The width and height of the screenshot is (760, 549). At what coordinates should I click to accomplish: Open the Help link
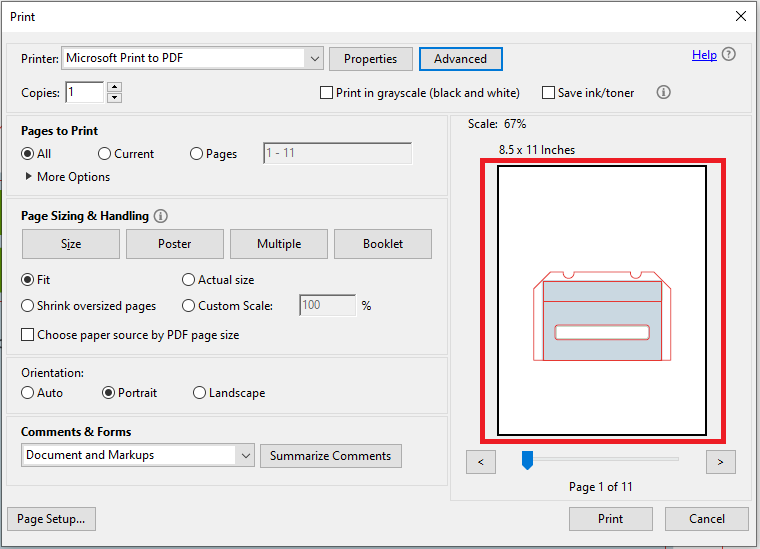pyautogui.click(x=704, y=55)
